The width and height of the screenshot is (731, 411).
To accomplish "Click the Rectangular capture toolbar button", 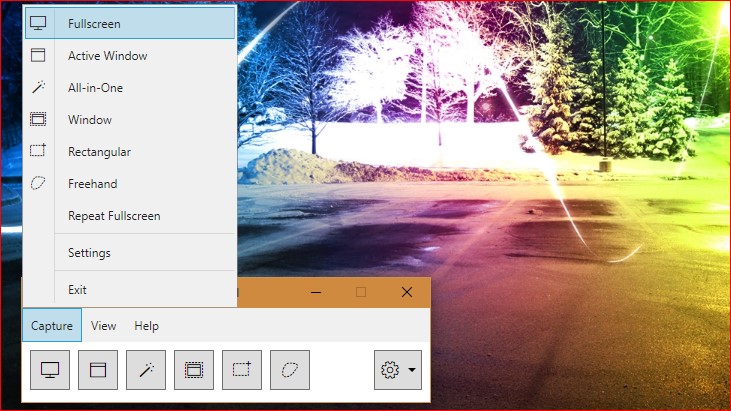I will [242, 370].
